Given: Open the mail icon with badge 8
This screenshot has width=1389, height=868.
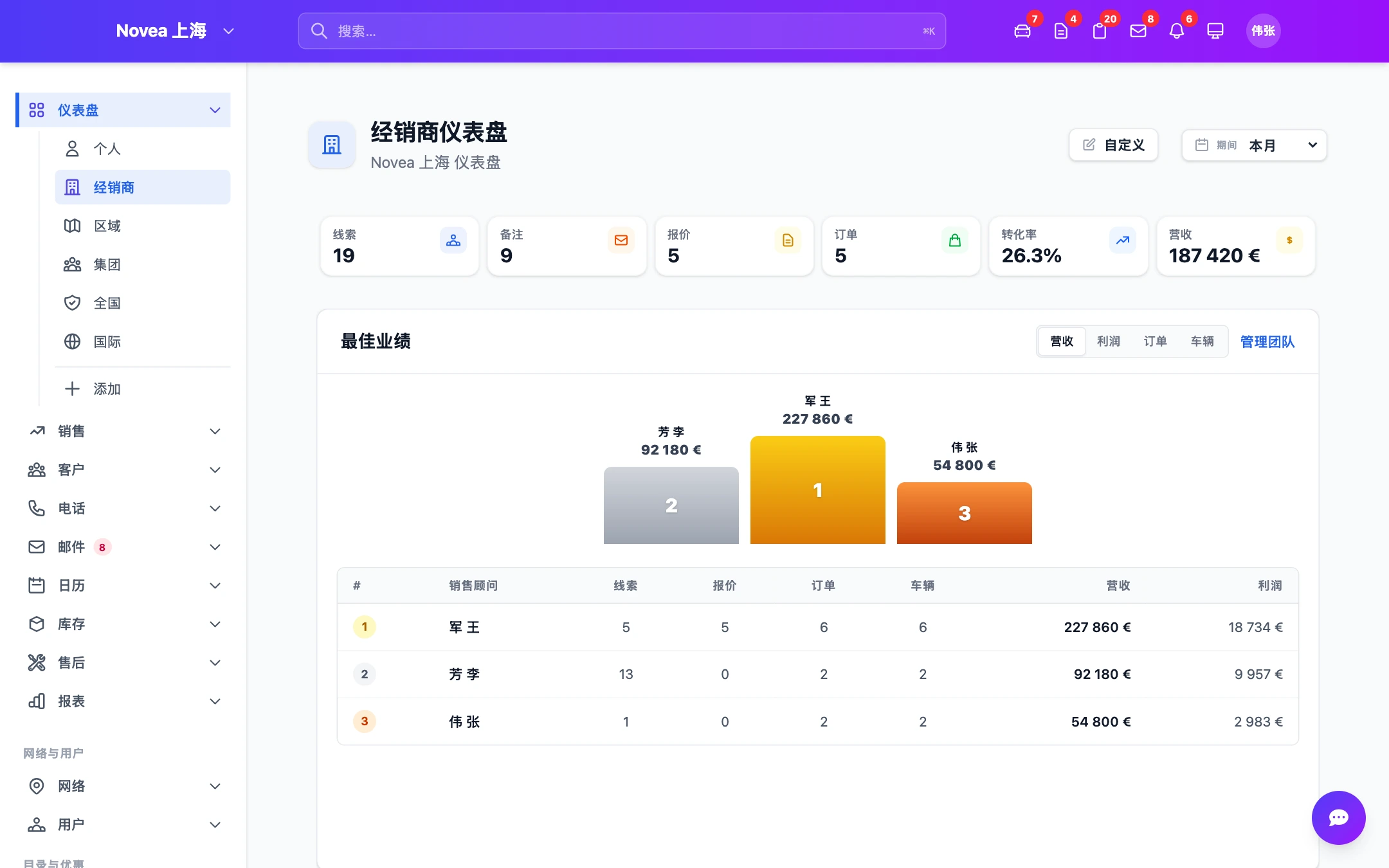Looking at the screenshot, I should [1138, 31].
